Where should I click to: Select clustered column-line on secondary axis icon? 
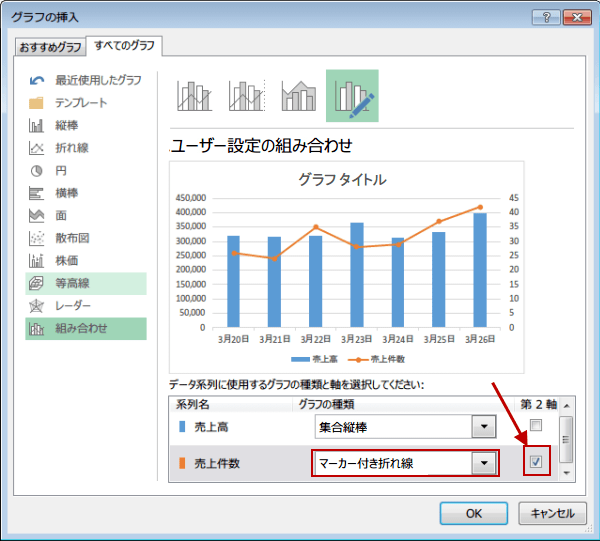(247, 96)
